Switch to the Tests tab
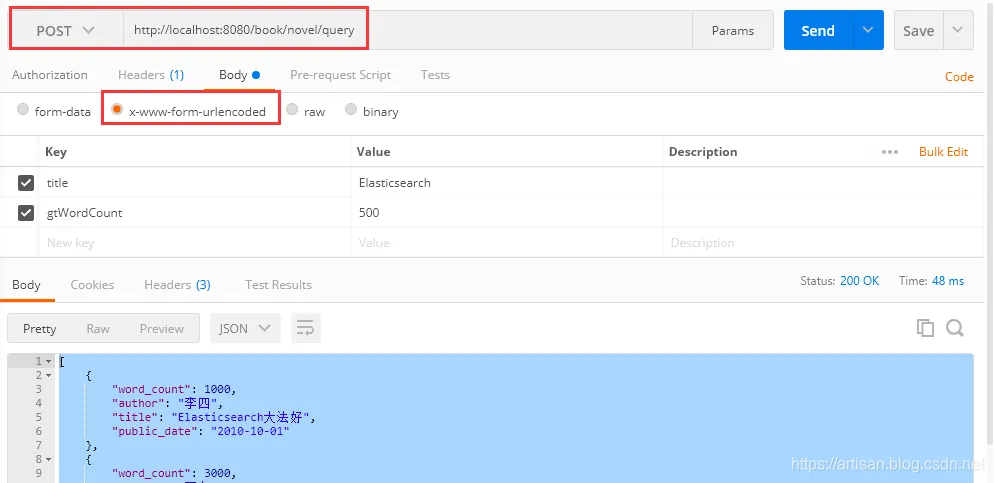 [x=435, y=75]
